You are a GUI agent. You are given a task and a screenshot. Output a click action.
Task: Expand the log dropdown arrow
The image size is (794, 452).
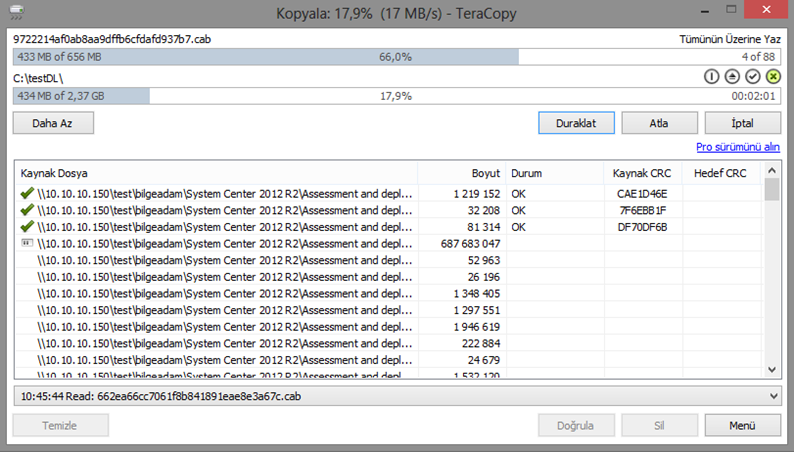(x=774, y=396)
